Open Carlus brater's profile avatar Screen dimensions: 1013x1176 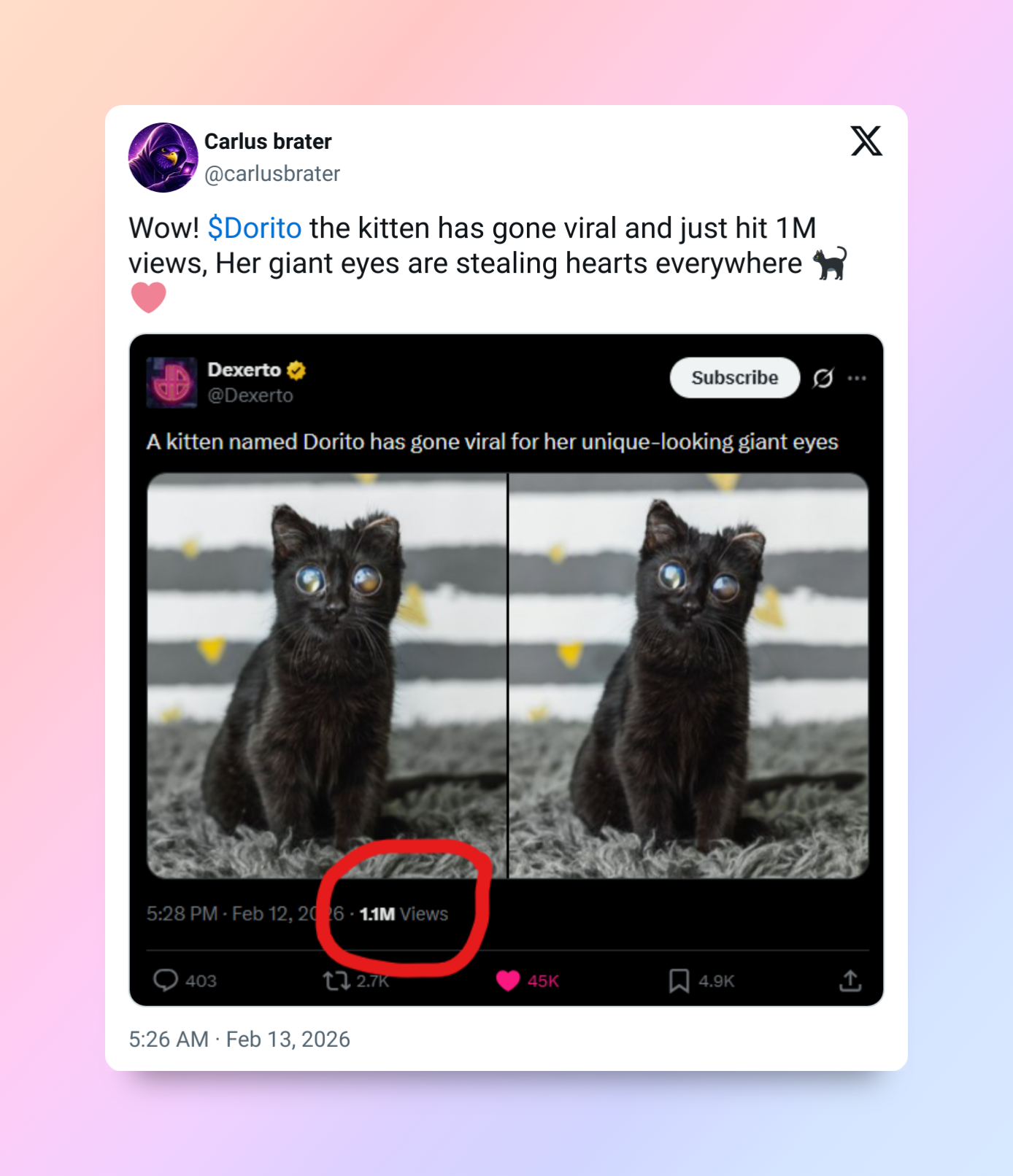(163, 158)
